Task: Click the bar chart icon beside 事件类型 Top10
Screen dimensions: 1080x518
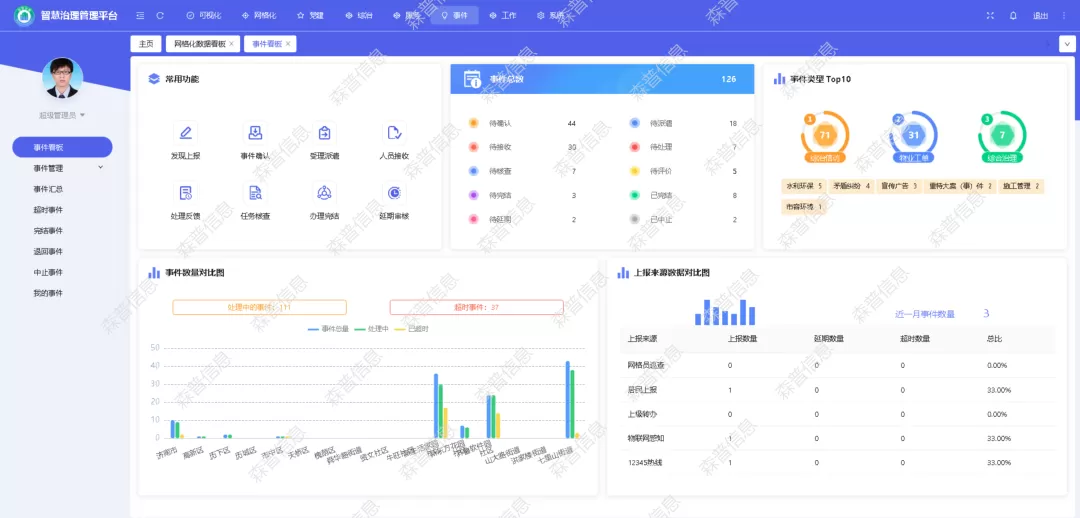Action: tap(780, 79)
